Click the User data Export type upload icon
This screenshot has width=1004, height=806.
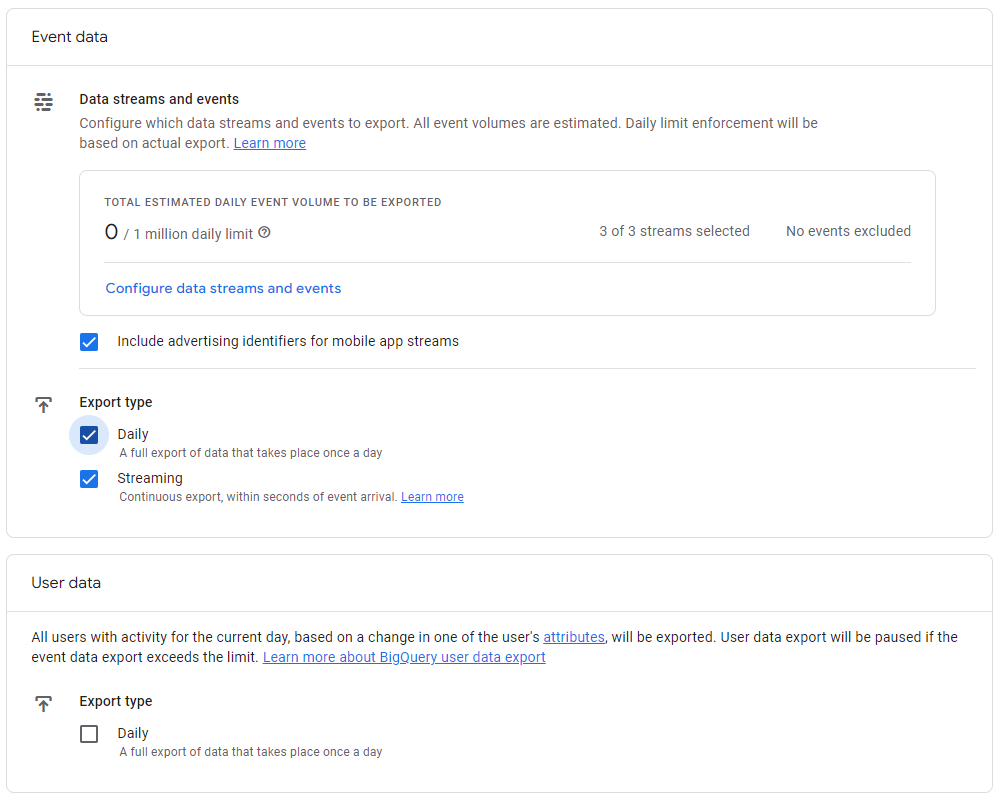[x=43, y=704]
